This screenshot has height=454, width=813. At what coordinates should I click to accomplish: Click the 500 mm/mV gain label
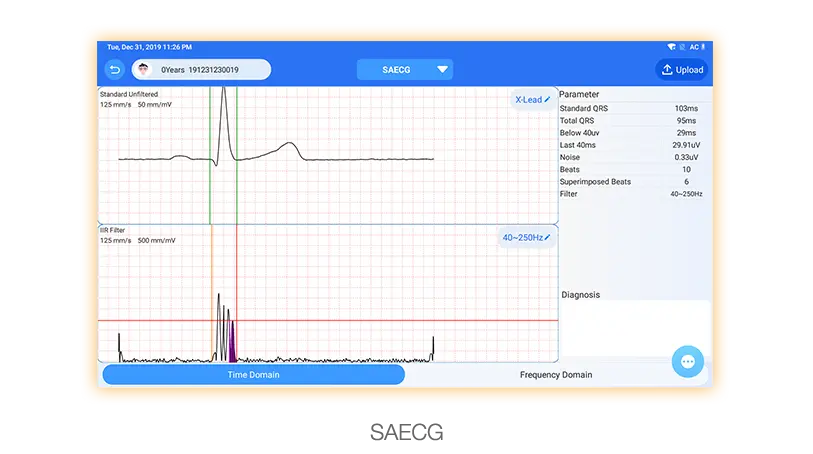(x=157, y=240)
